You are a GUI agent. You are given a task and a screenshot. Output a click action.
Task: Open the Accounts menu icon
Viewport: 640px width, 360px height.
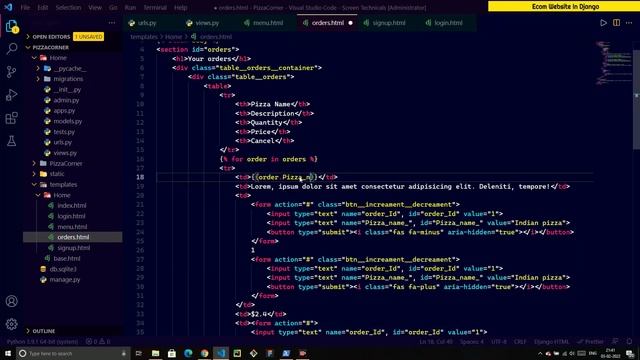(x=11, y=301)
